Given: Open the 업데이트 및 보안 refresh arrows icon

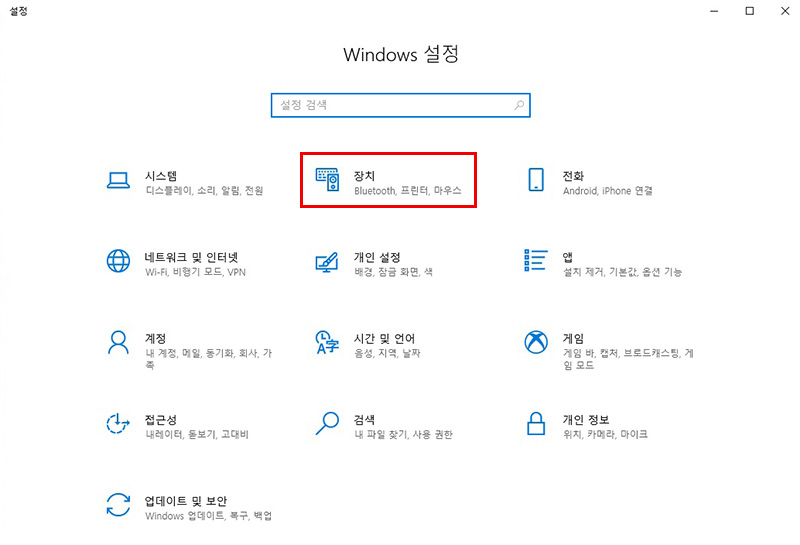Looking at the screenshot, I should (x=118, y=505).
